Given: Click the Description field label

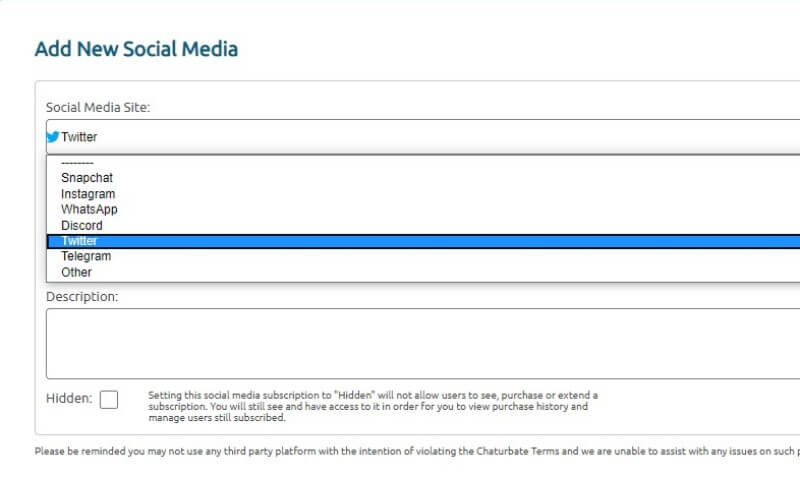Looking at the screenshot, I should point(82,296).
